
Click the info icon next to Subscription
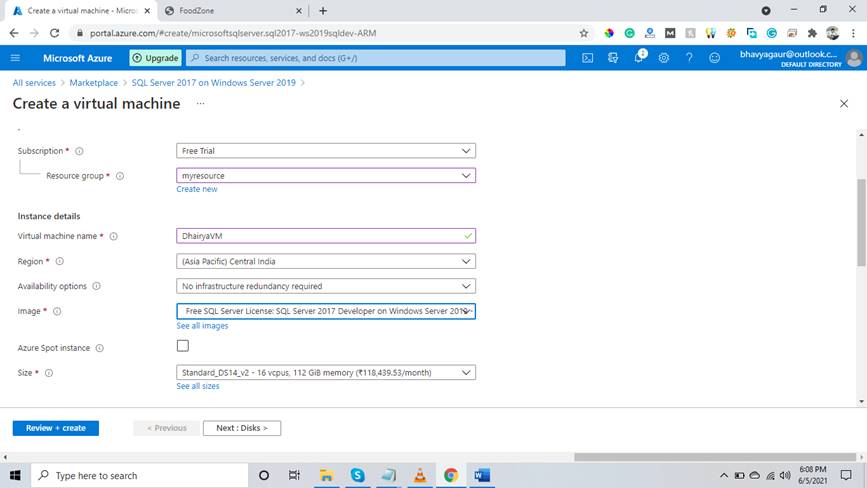pos(79,151)
